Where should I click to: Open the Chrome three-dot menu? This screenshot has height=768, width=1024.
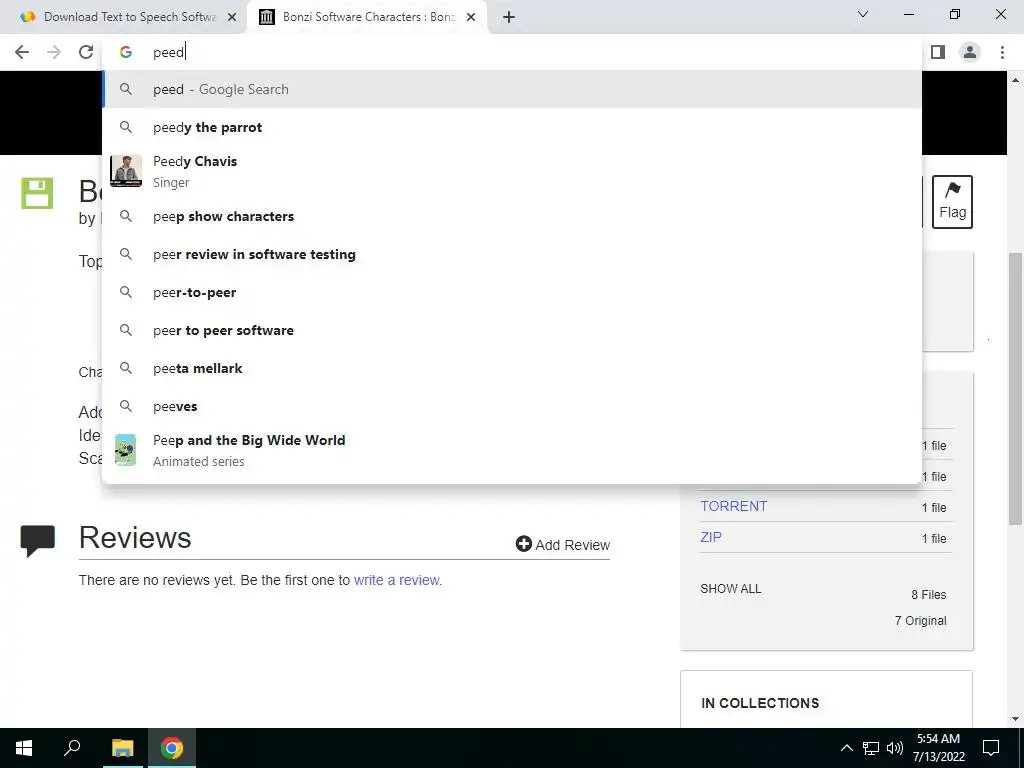[x=1002, y=52]
